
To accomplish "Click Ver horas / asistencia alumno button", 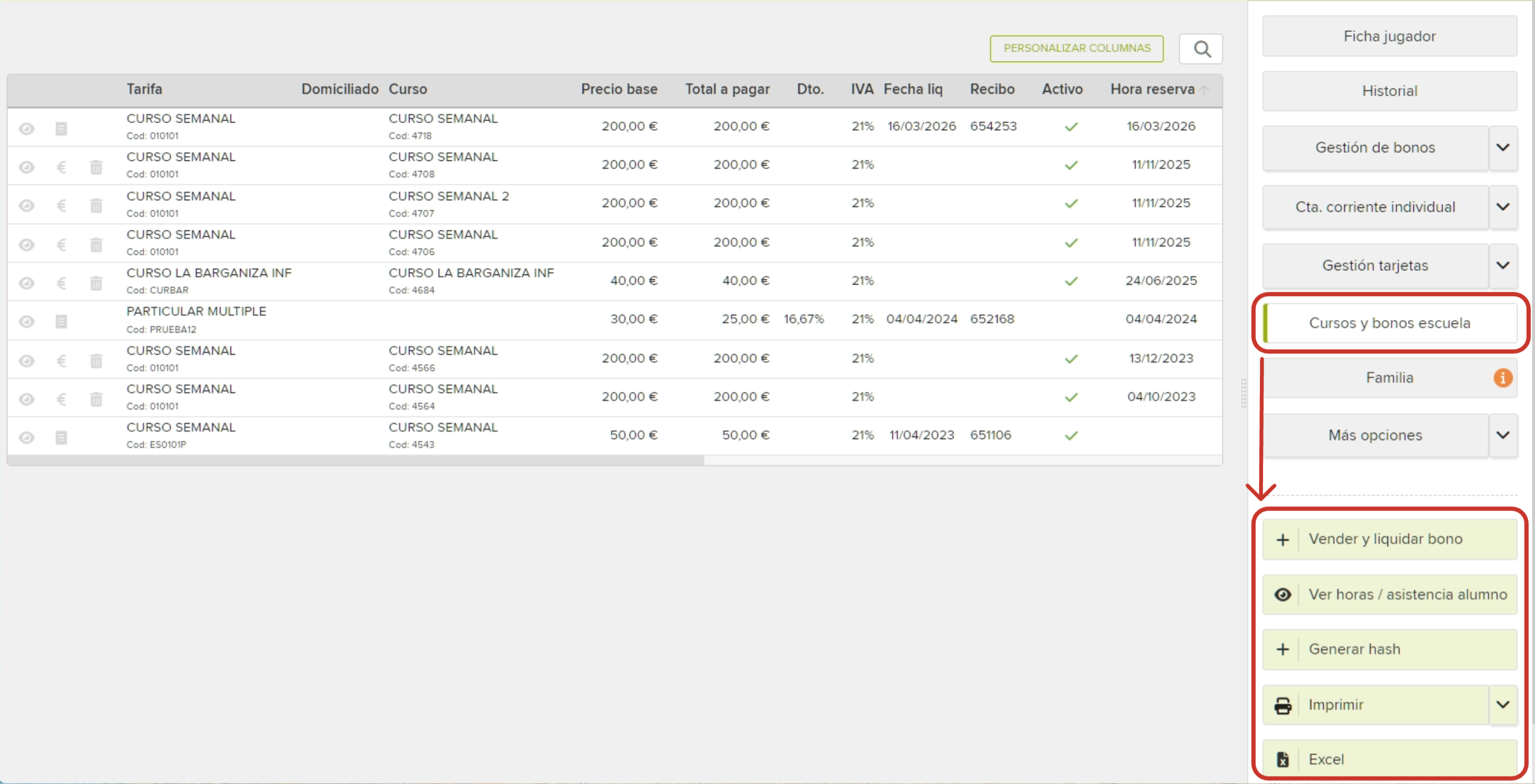I will click(1389, 595).
